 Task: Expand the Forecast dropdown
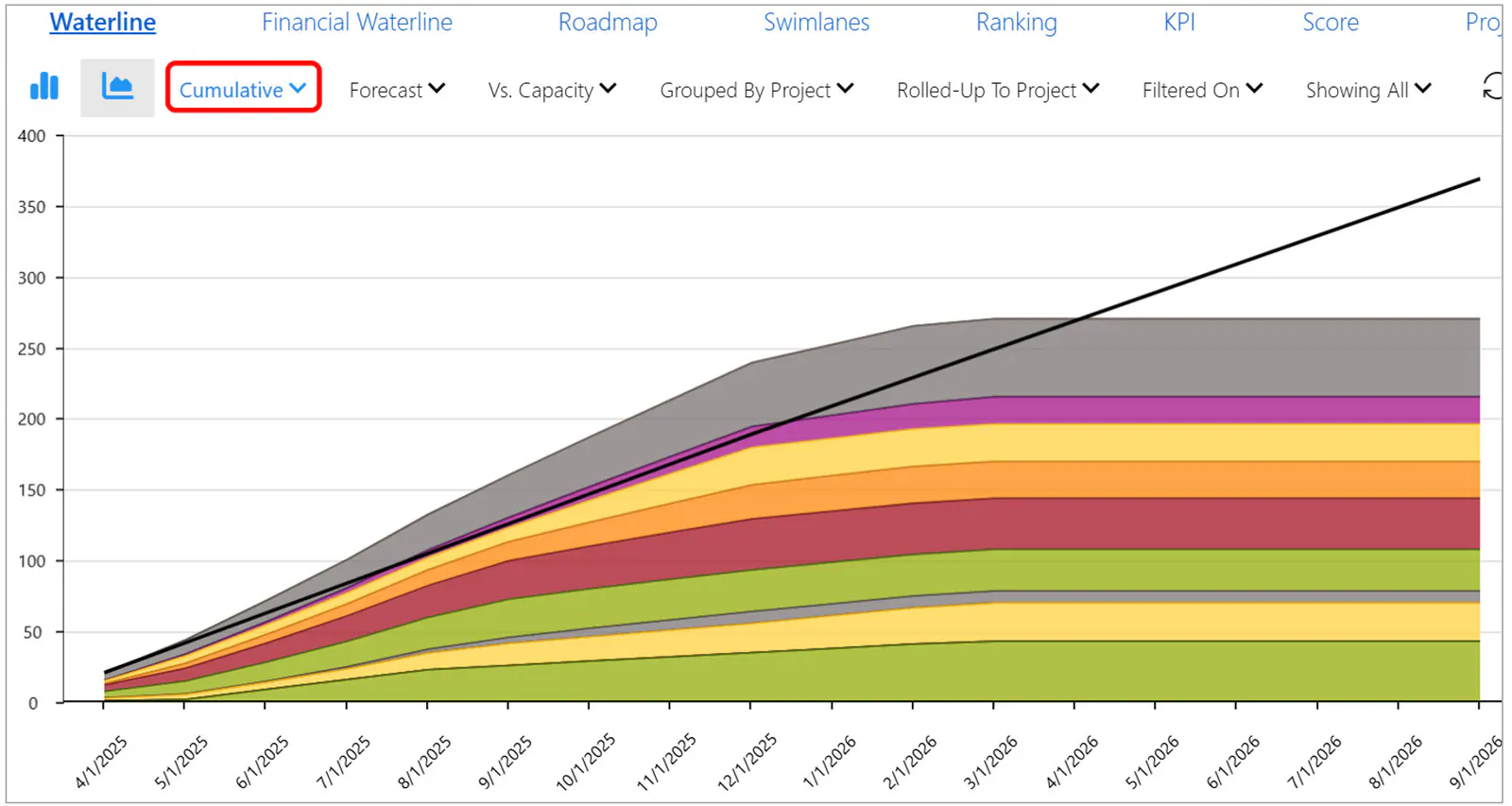coord(397,90)
